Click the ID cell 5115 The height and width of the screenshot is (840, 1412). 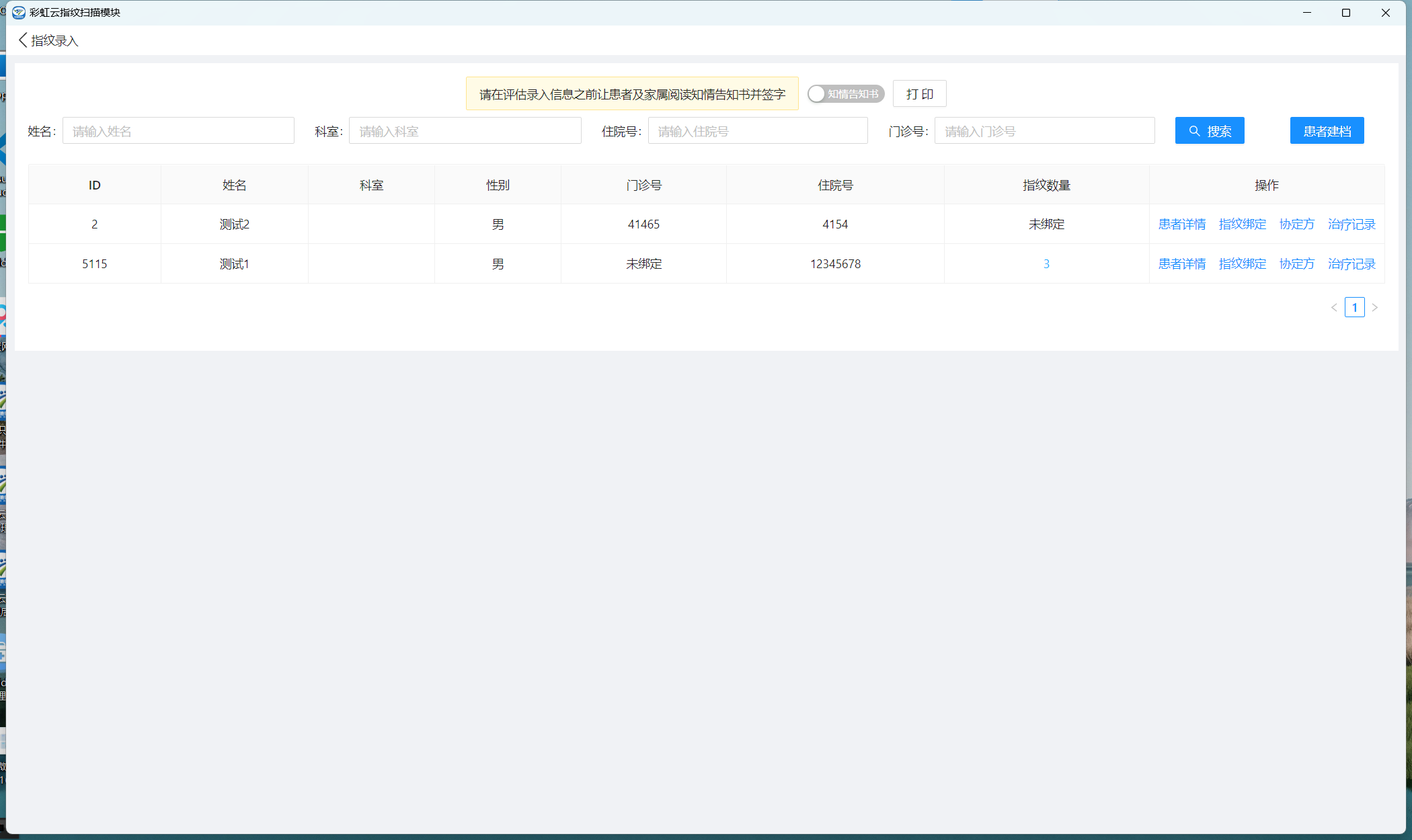(x=95, y=264)
